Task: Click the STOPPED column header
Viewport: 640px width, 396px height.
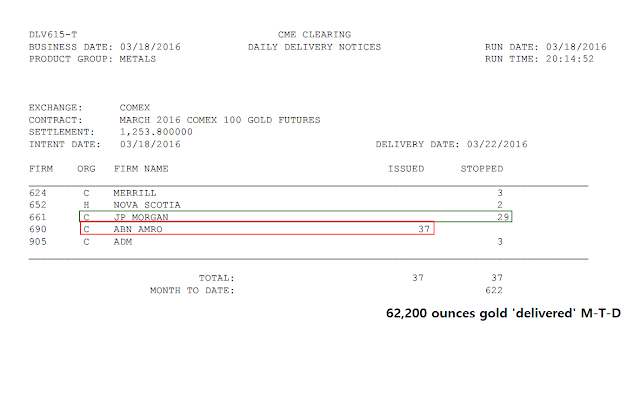Action: 482,169
